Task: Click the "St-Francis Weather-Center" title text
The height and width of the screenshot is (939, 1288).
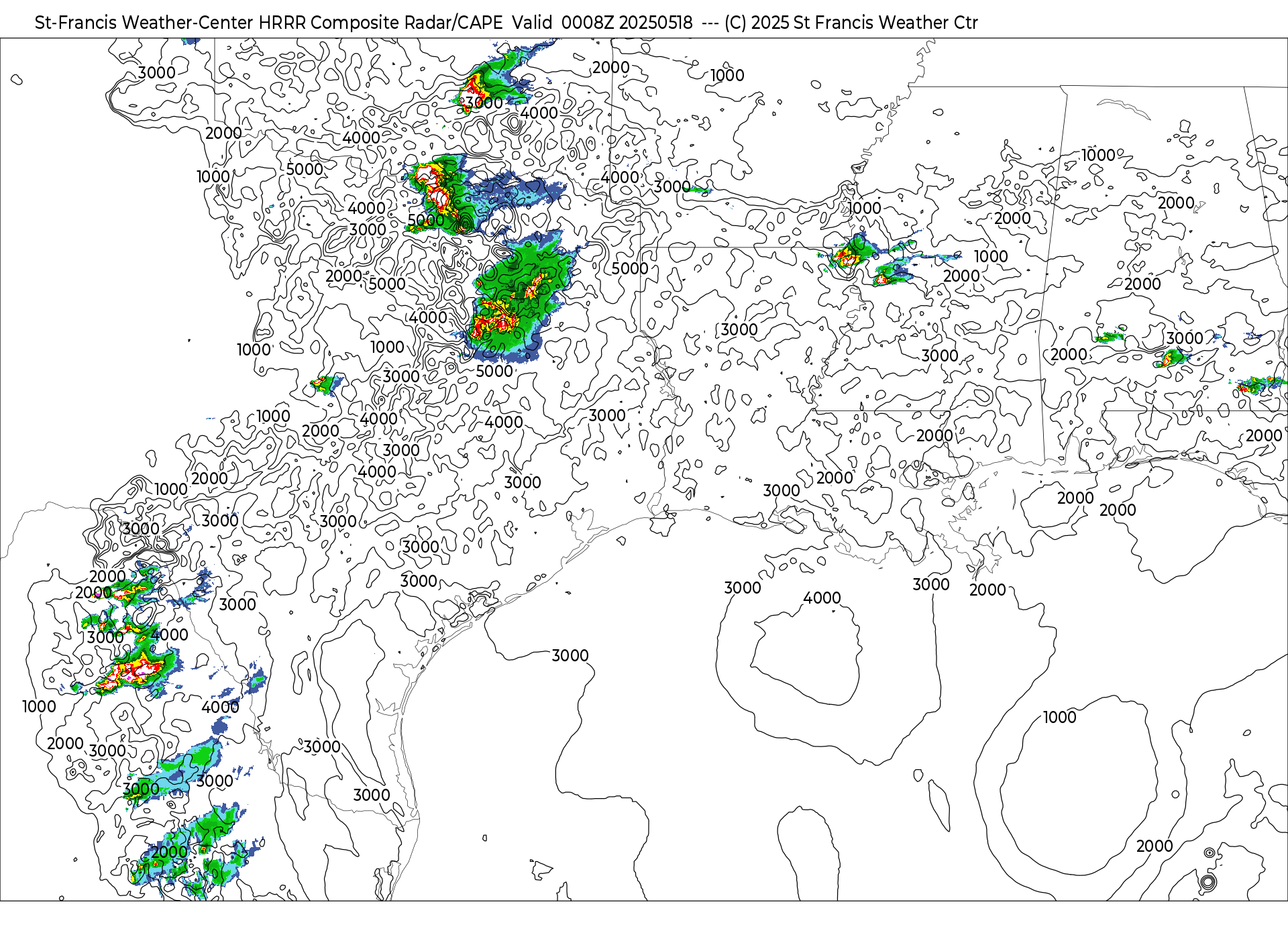Action: point(144,23)
